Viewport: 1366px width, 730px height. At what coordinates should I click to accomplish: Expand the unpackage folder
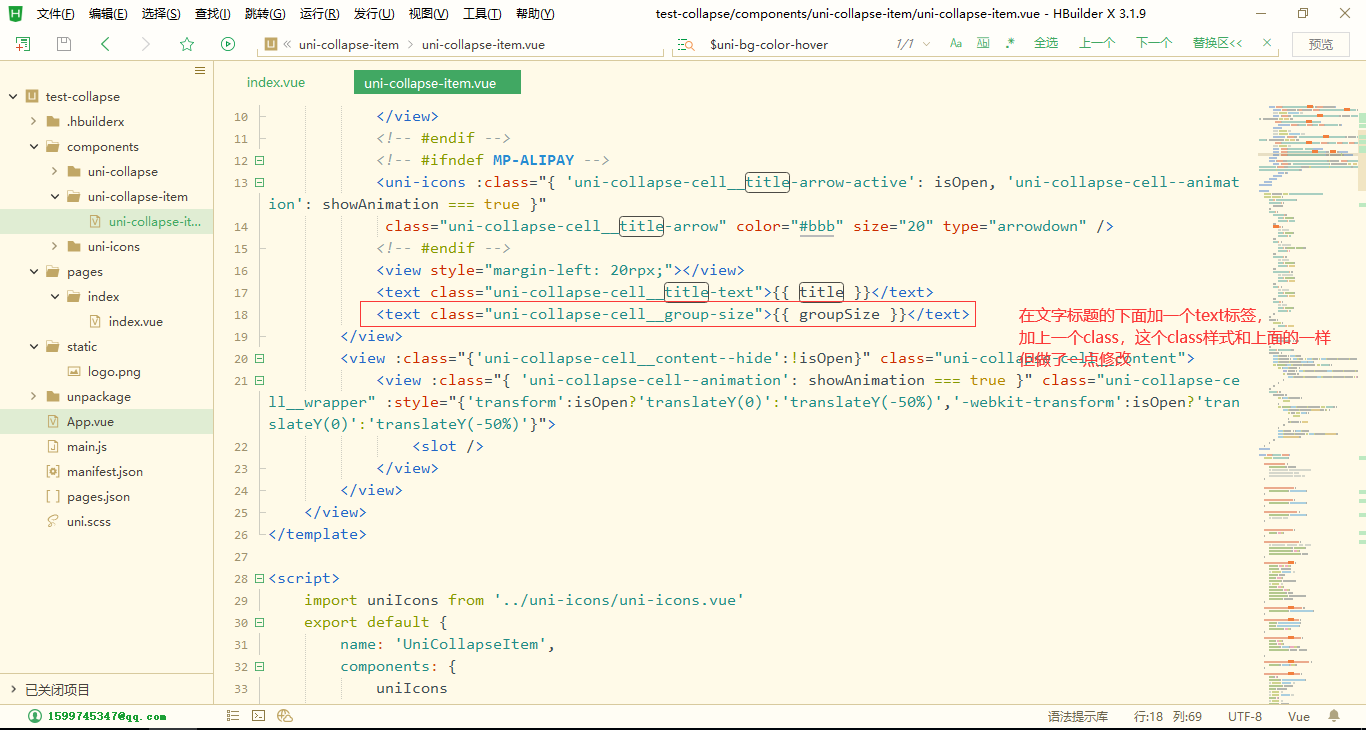pos(31,396)
